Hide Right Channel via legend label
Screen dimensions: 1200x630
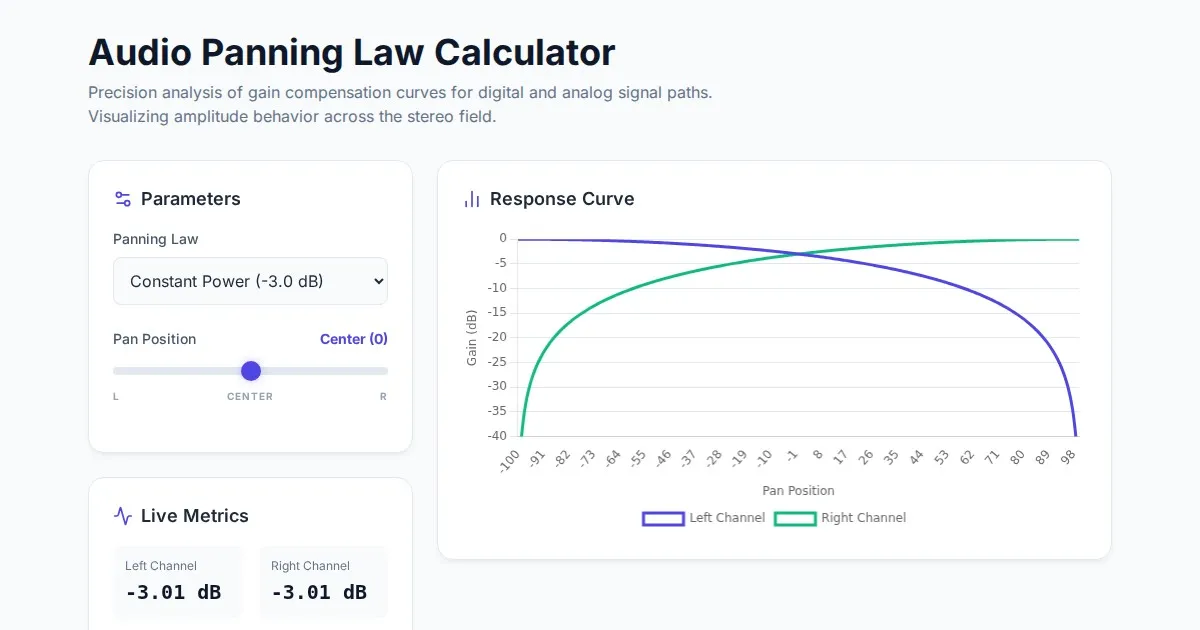point(863,518)
